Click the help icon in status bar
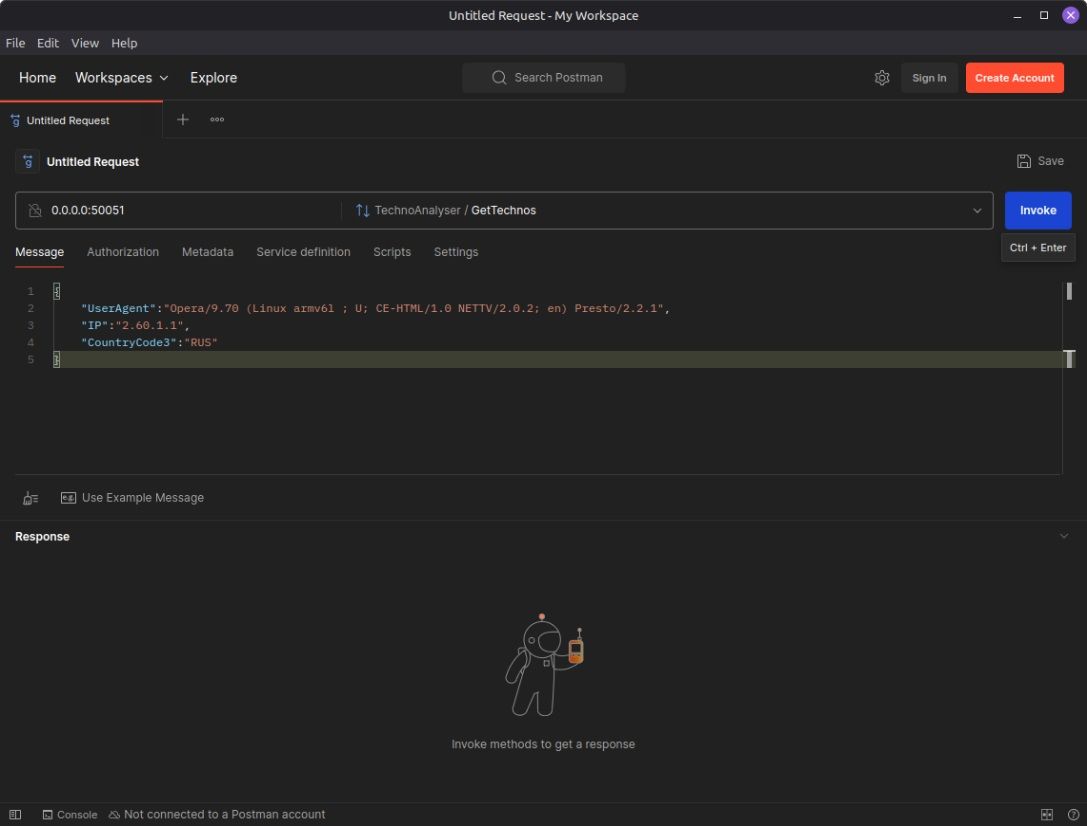The height and width of the screenshot is (826, 1087). click(1073, 814)
